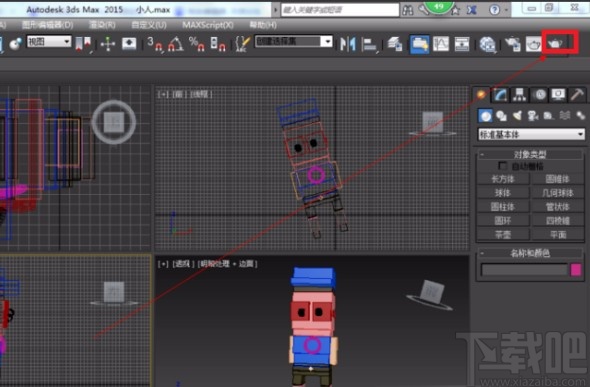The image size is (590, 387).
Task: Collapse the 对象类型 rollout
Action: (x=530, y=154)
